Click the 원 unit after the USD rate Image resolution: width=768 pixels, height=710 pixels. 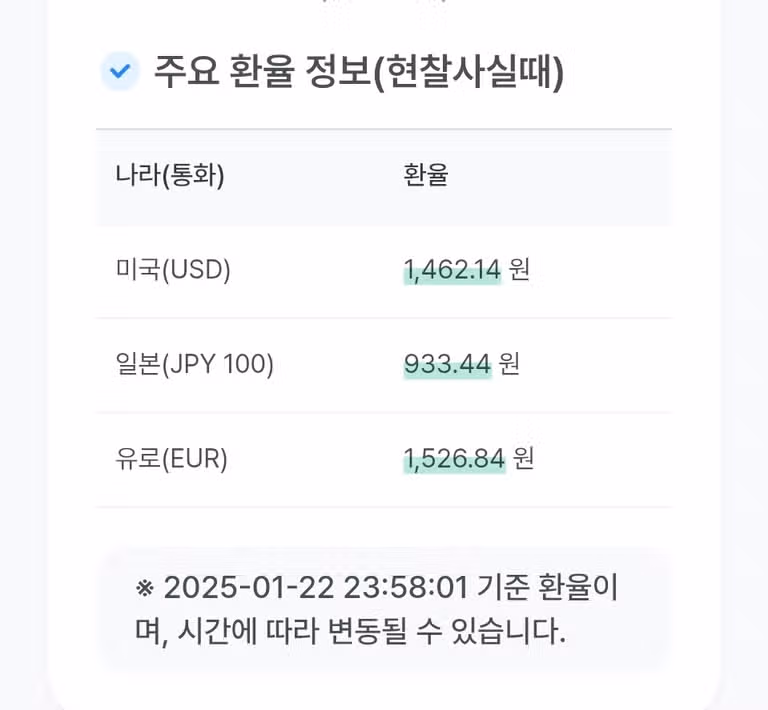click(519, 269)
